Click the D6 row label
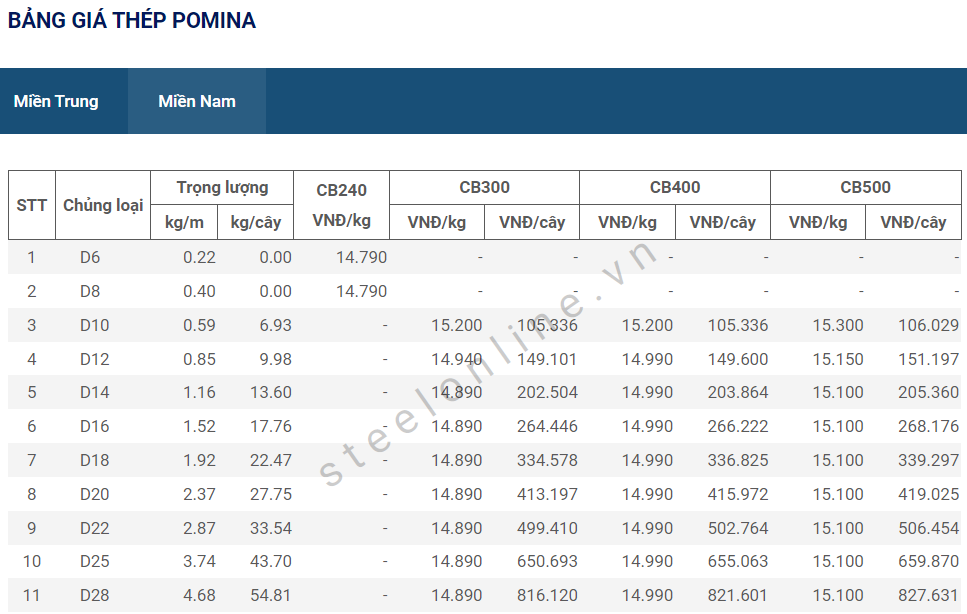 click(x=90, y=257)
